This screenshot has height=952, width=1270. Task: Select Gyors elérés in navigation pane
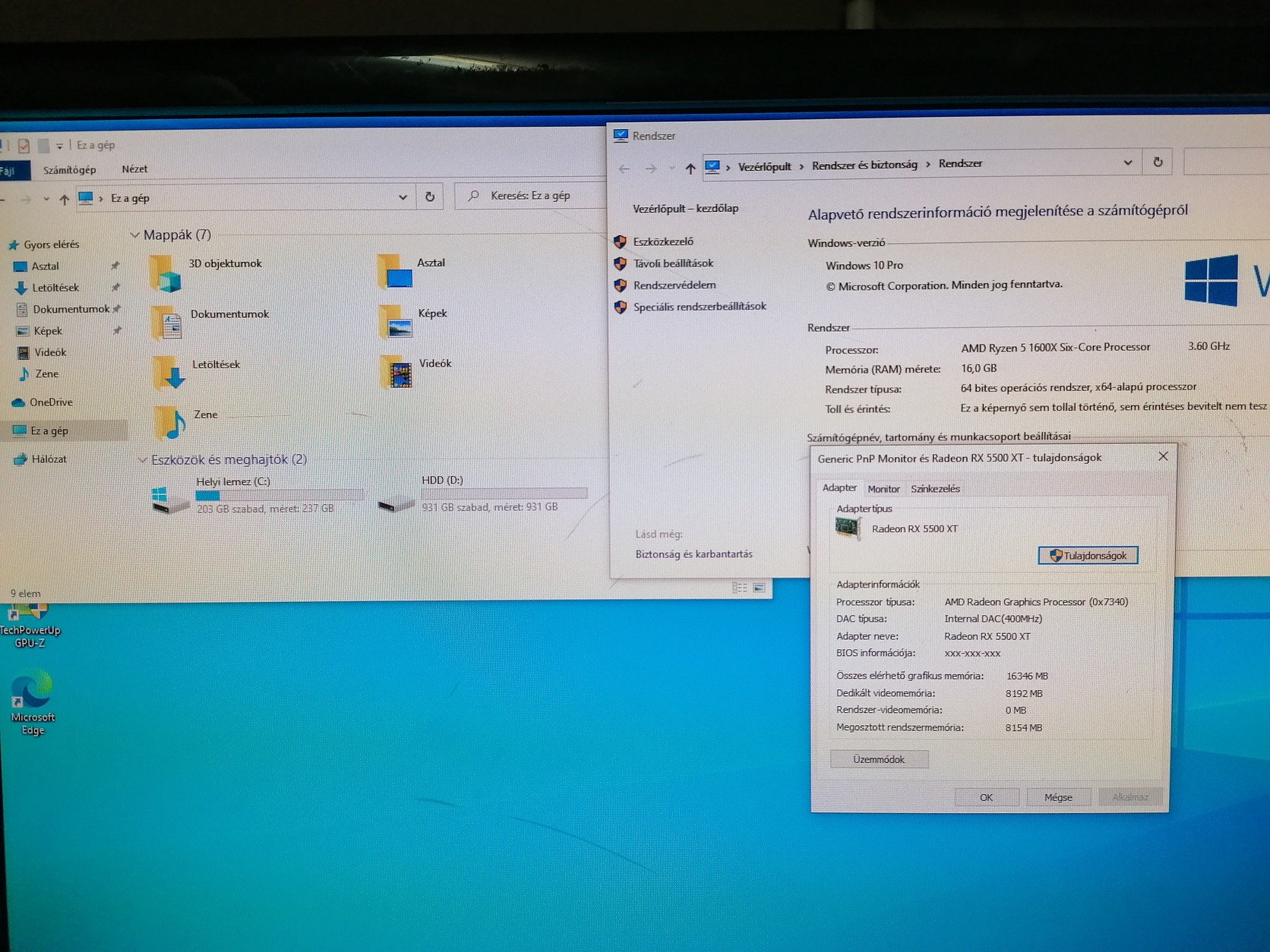point(51,244)
